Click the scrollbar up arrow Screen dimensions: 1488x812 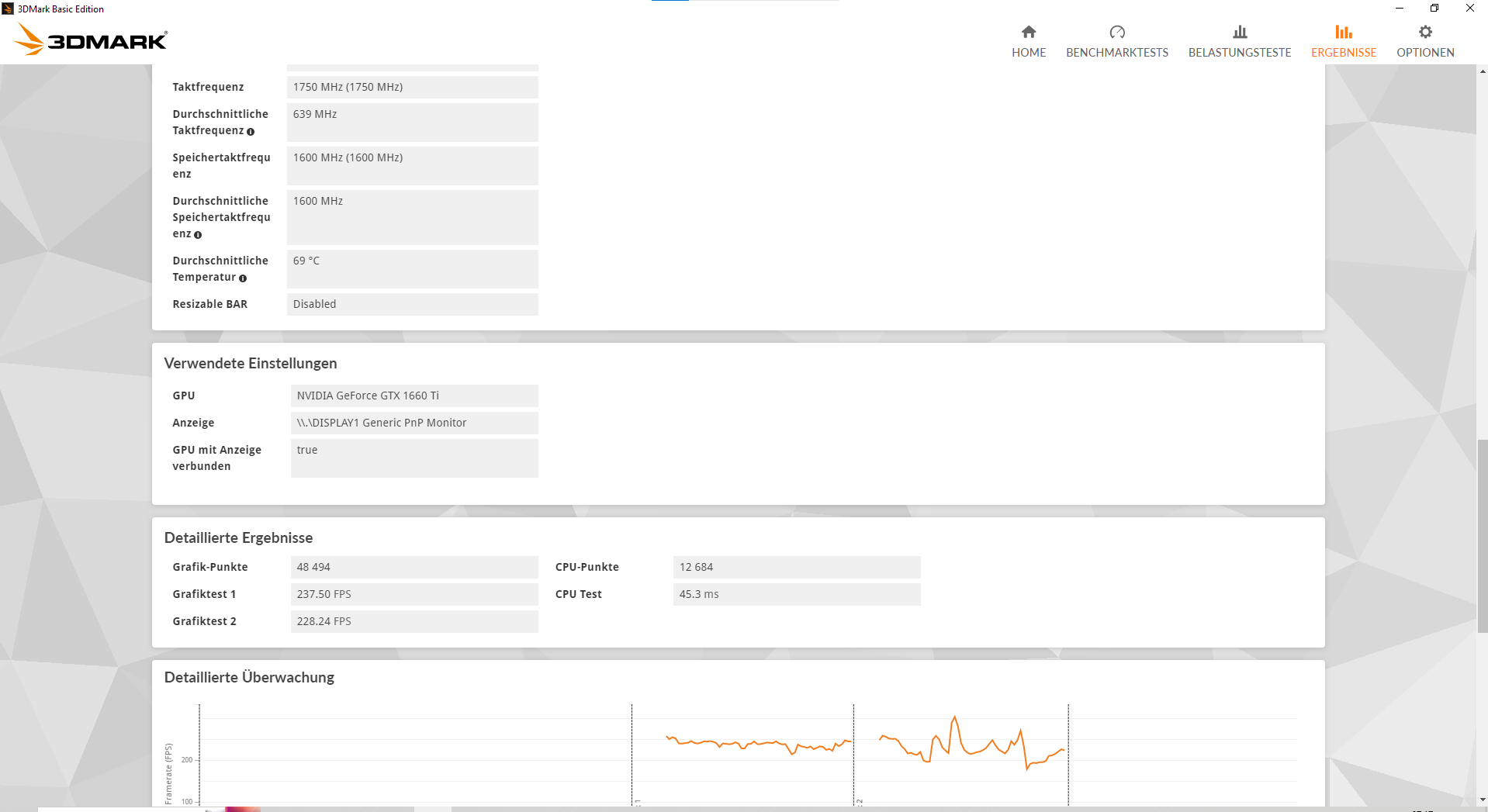1483,71
